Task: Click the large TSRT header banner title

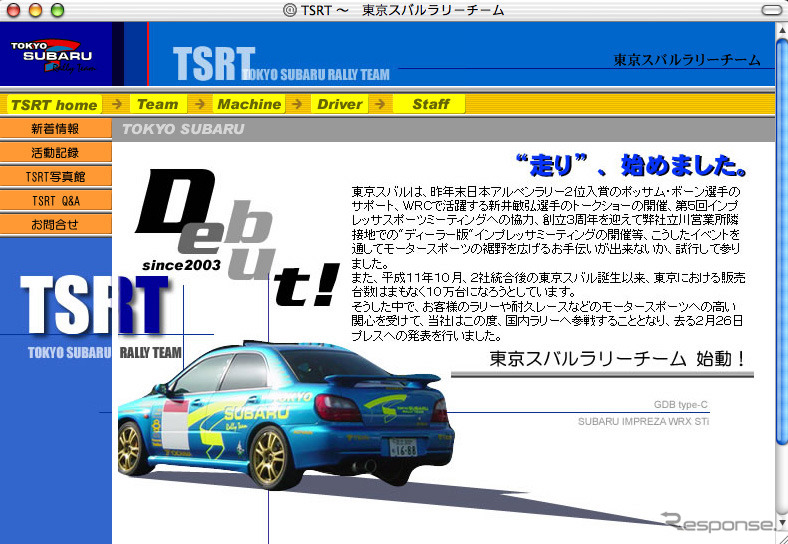Action: [x=214, y=64]
